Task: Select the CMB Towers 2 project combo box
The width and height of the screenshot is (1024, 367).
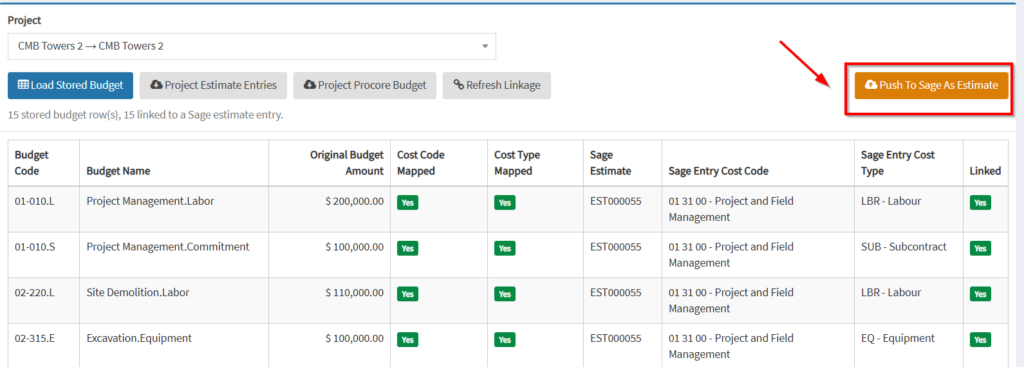Action: [x=251, y=46]
